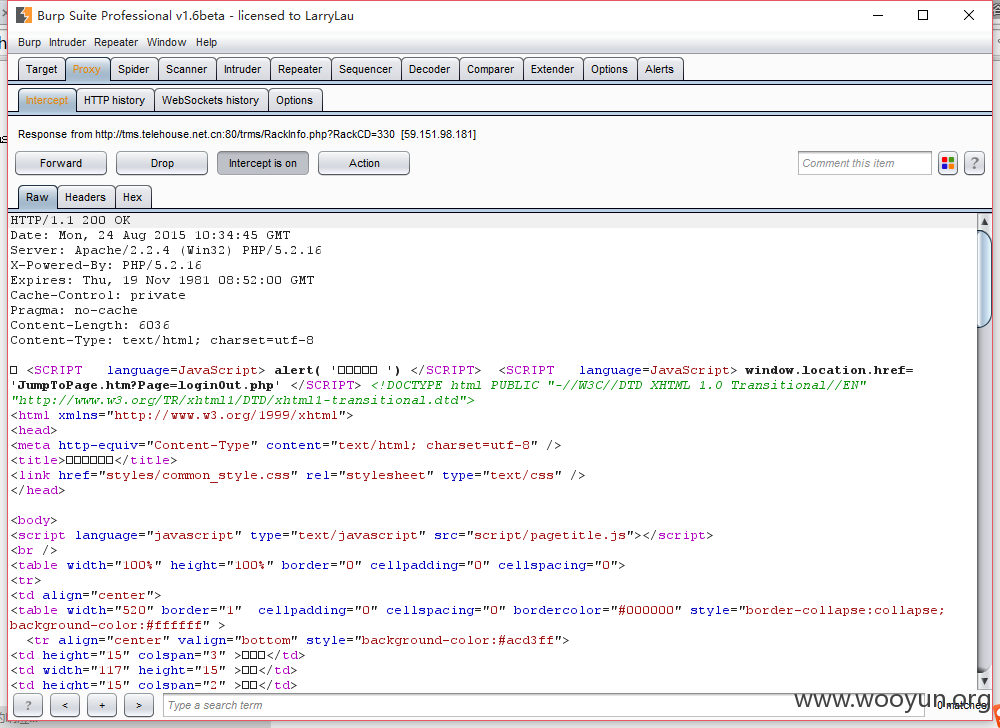This screenshot has height=728, width=1000.
Task: Click the scrollbar up arrow
Action: pyautogui.click(x=984, y=222)
